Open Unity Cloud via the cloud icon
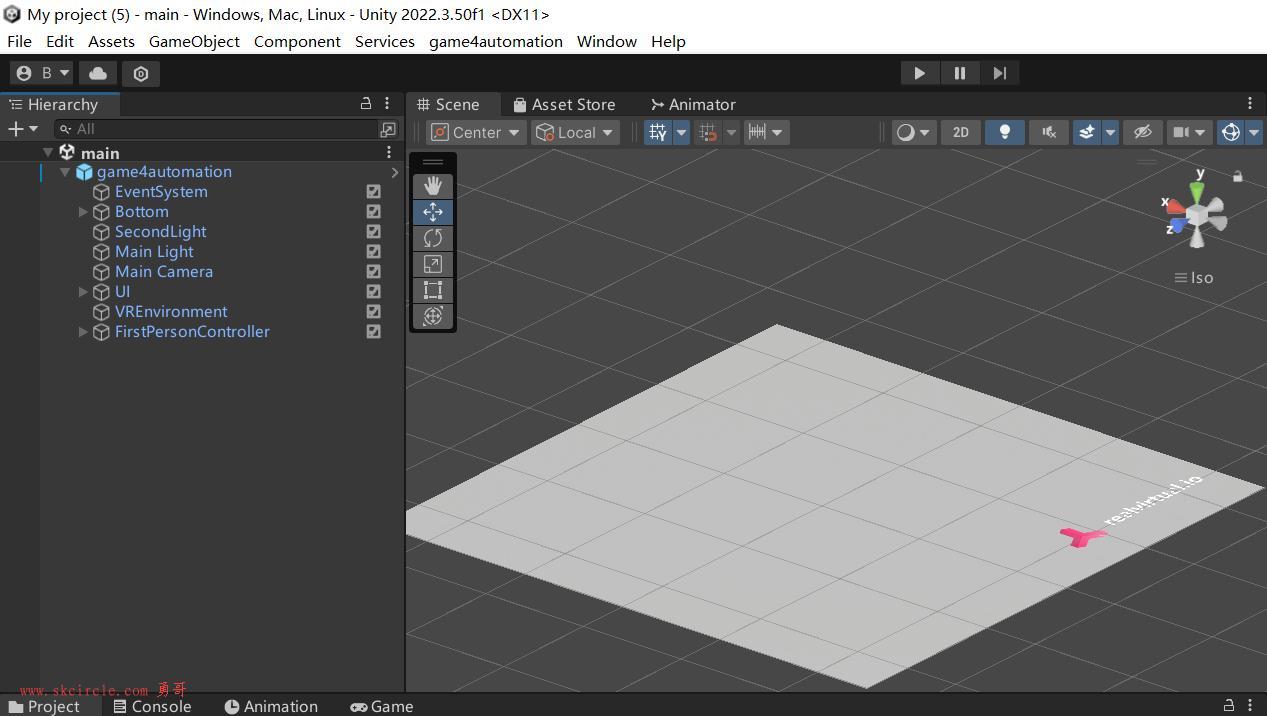Screen dimensions: 1267x716 tap(98, 73)
